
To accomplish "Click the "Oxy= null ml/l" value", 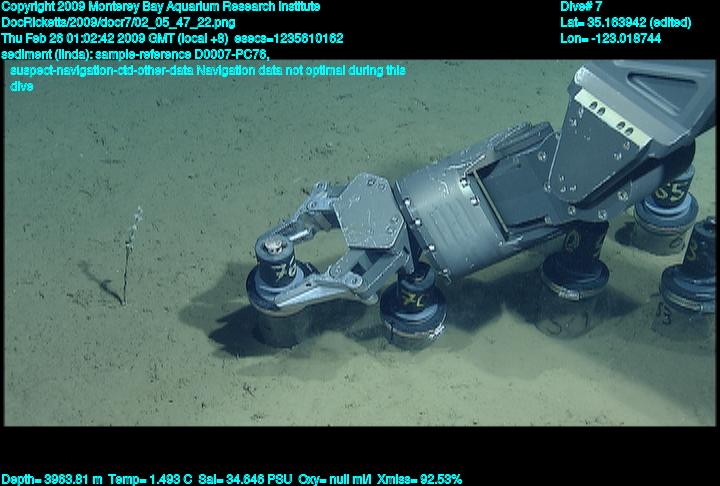I will coord(335,479).
